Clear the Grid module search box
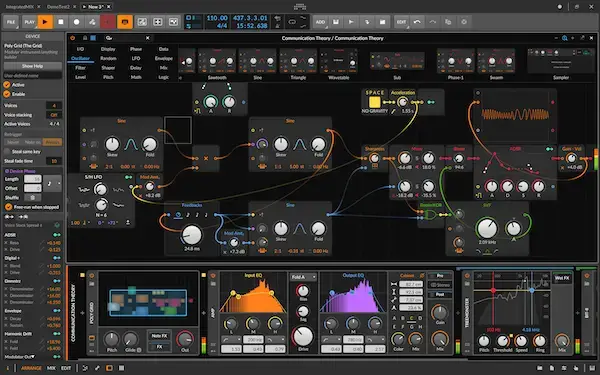This screenshot has width=600, height=375. pos(148,38)
